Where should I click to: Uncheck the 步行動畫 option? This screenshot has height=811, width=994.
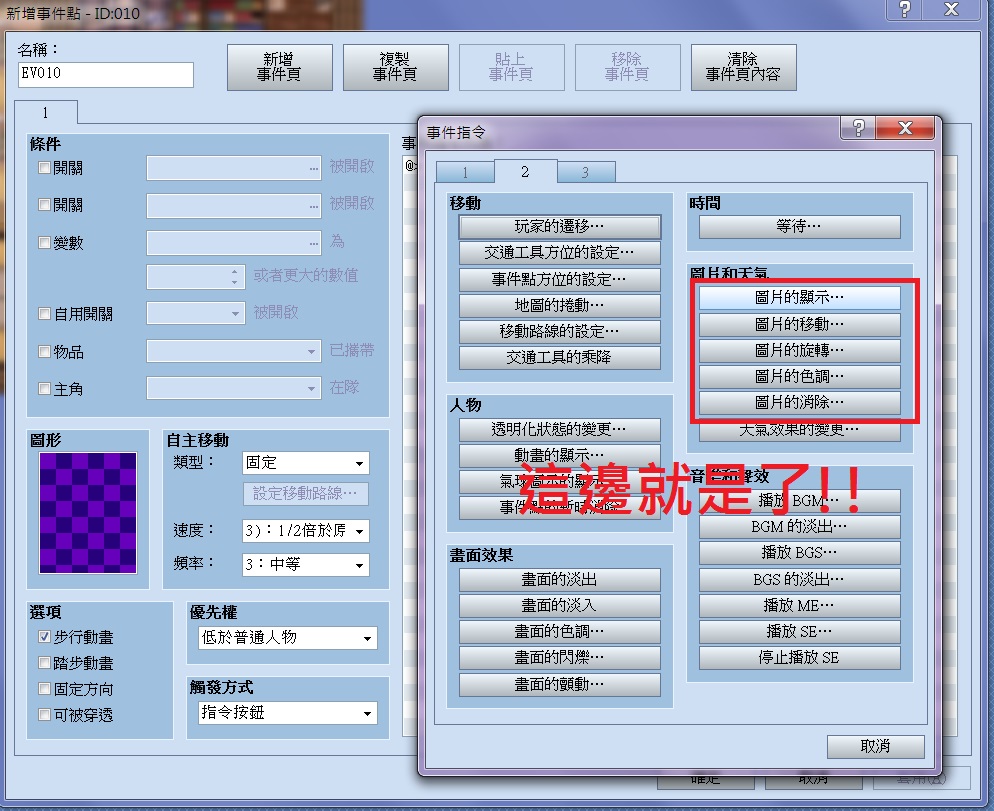pyautogui.click(x=44, y=637)
